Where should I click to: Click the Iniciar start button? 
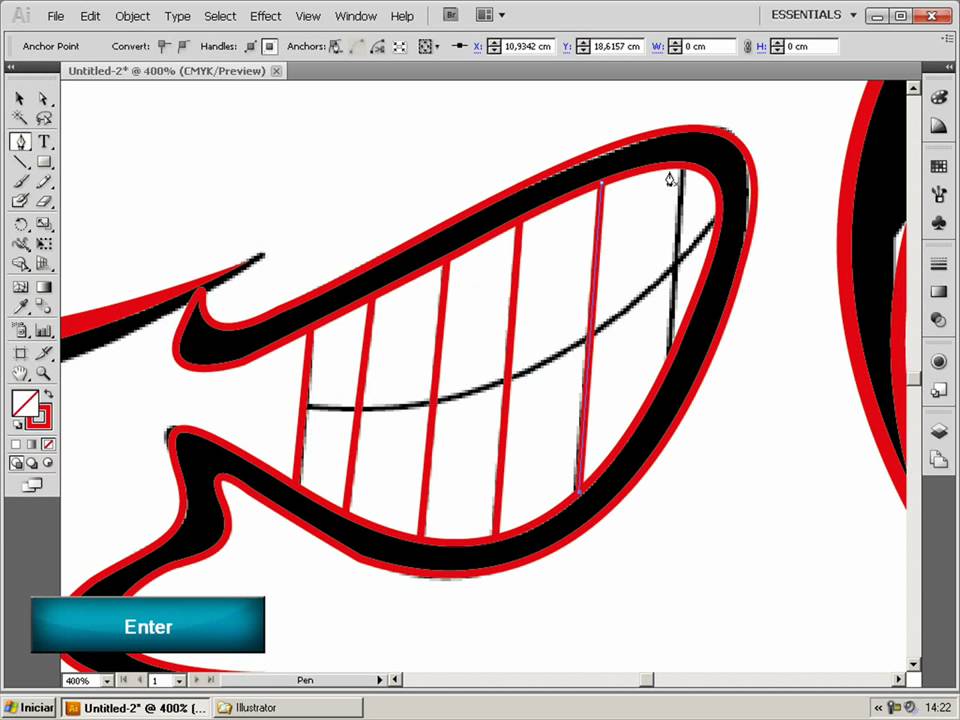point(29,708)
